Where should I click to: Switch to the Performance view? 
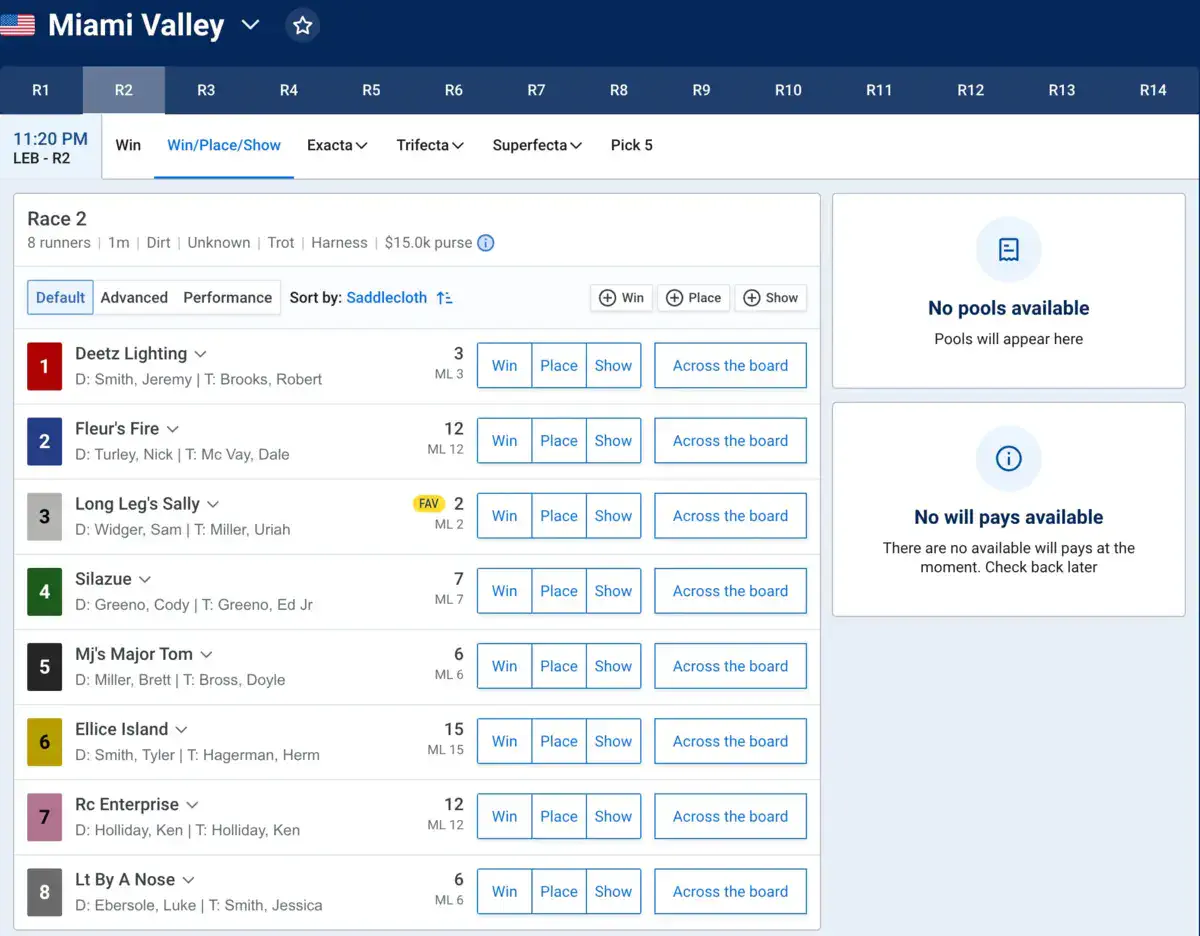(227, 298)
